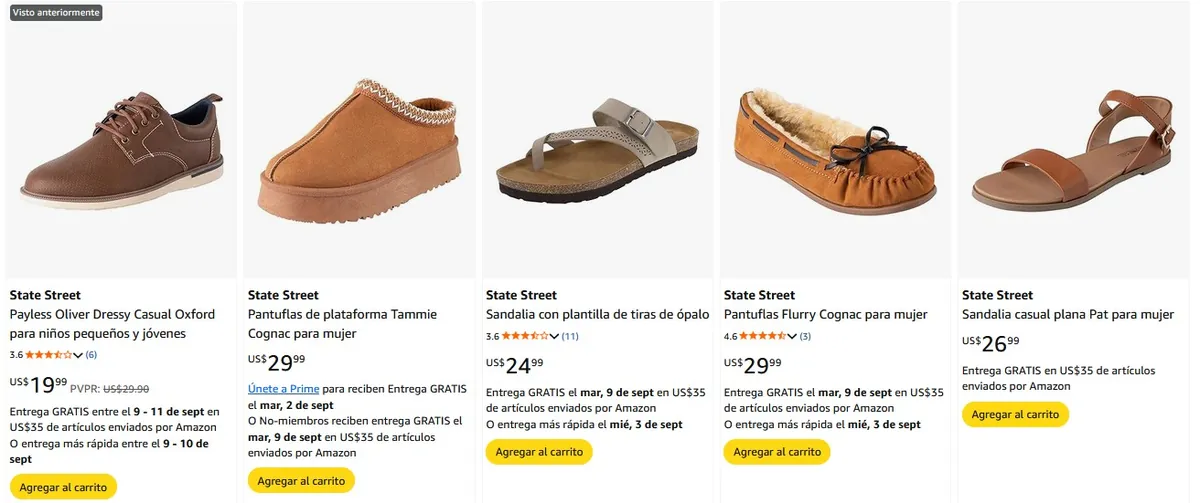Open the Pantuflas de plataforma Tammie title link
The height and width of the screenshot is (503, 1200).
(x=342, y=323)
